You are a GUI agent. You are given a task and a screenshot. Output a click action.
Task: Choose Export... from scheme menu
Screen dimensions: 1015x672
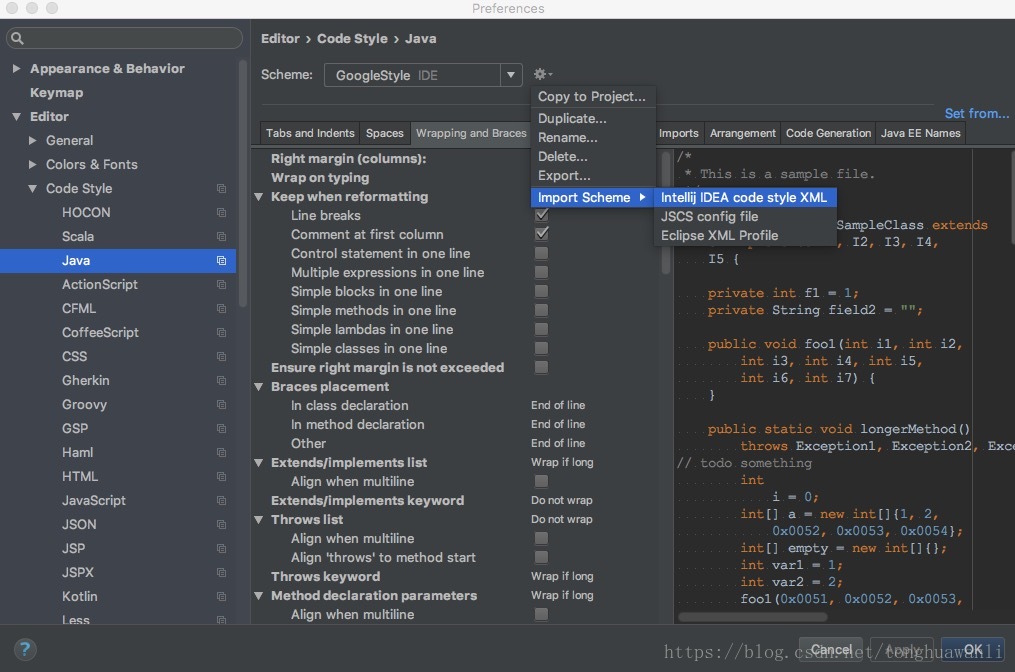[593, 175]
